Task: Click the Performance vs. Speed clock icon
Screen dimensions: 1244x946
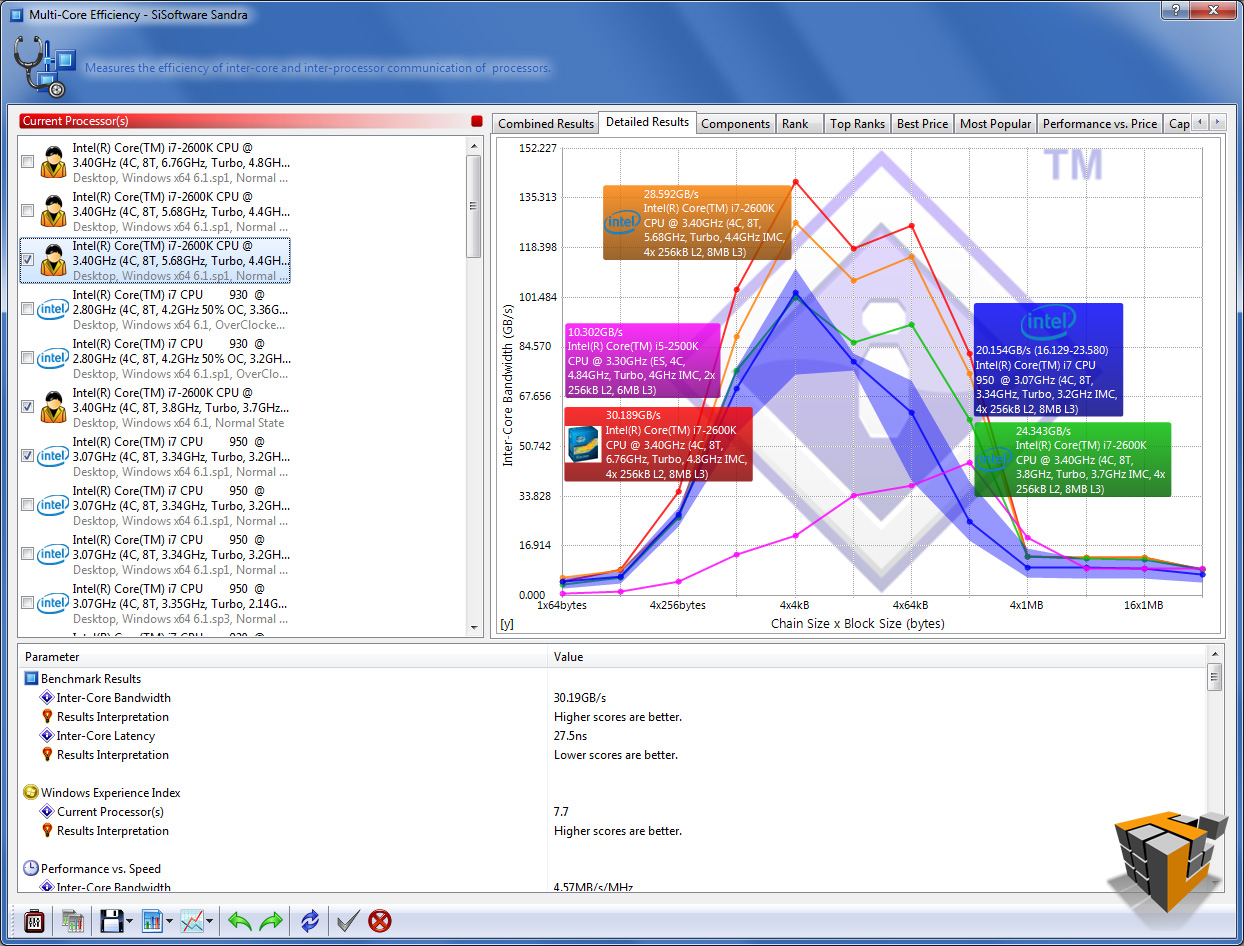Action: coord(30,869)
